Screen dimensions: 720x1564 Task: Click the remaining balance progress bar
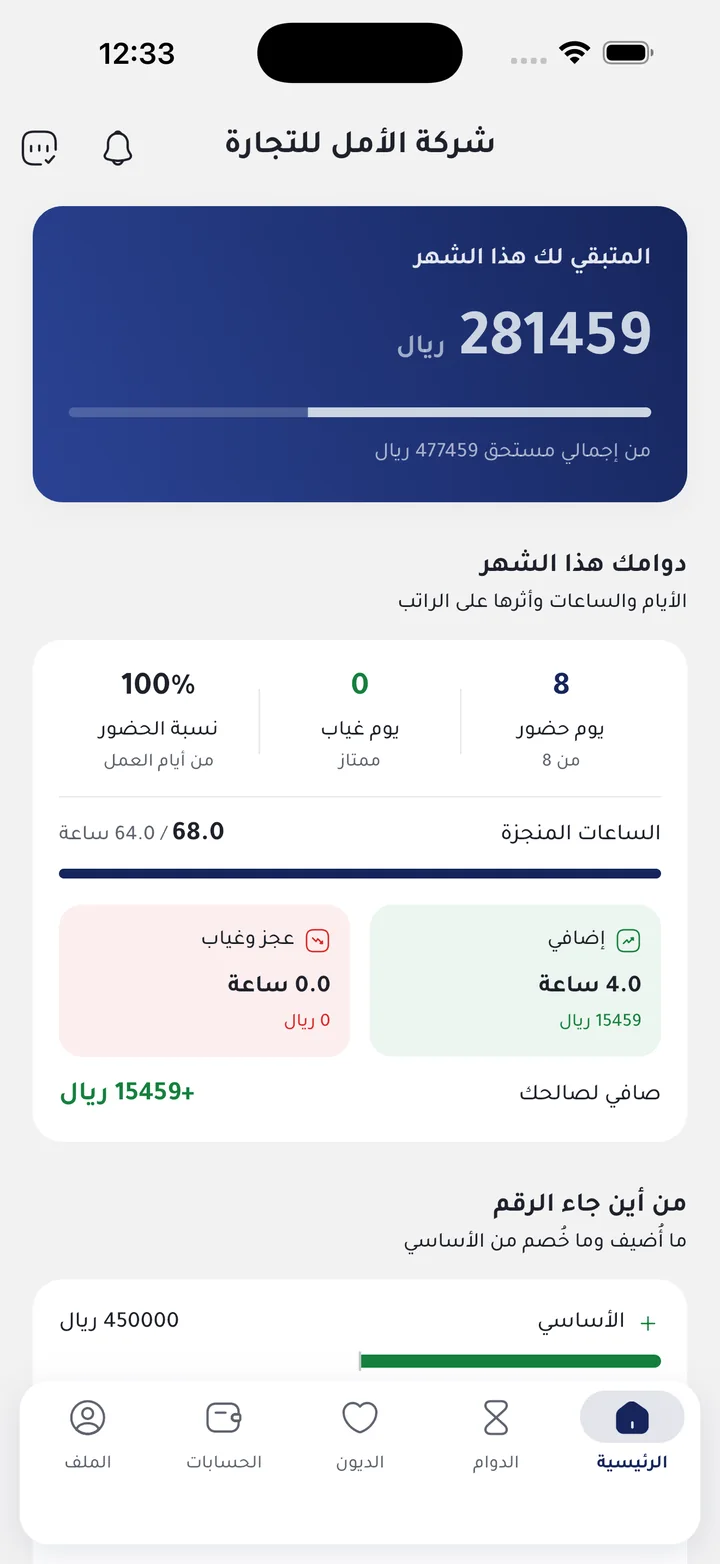[360, 412]
